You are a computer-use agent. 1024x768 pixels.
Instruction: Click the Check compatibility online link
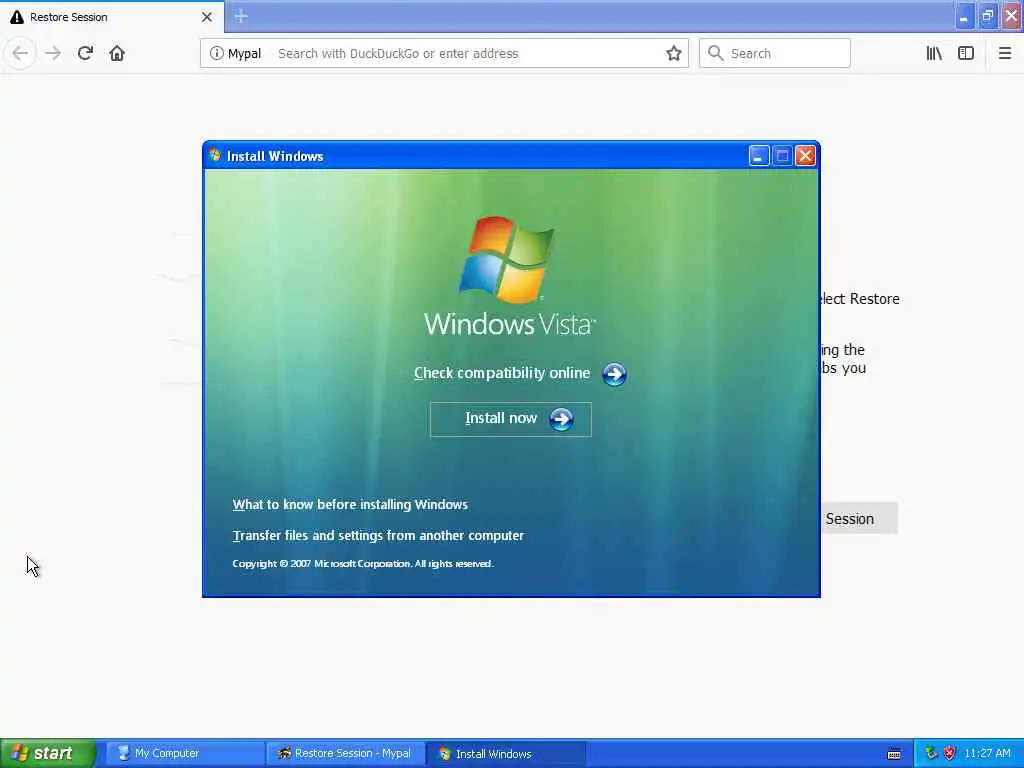[x=502, y=373]
